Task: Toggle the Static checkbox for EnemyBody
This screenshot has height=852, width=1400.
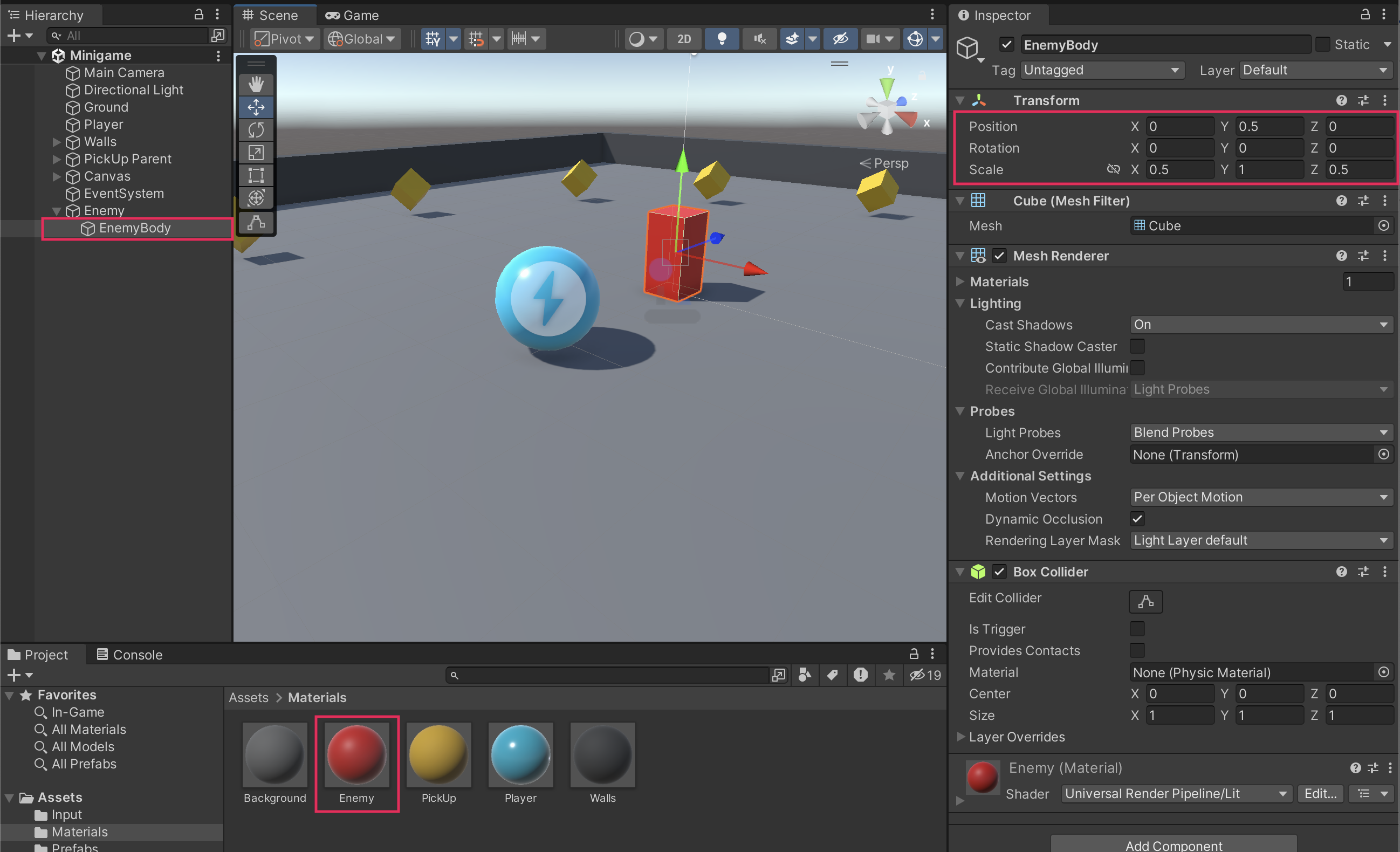Action: [1323, 44]
